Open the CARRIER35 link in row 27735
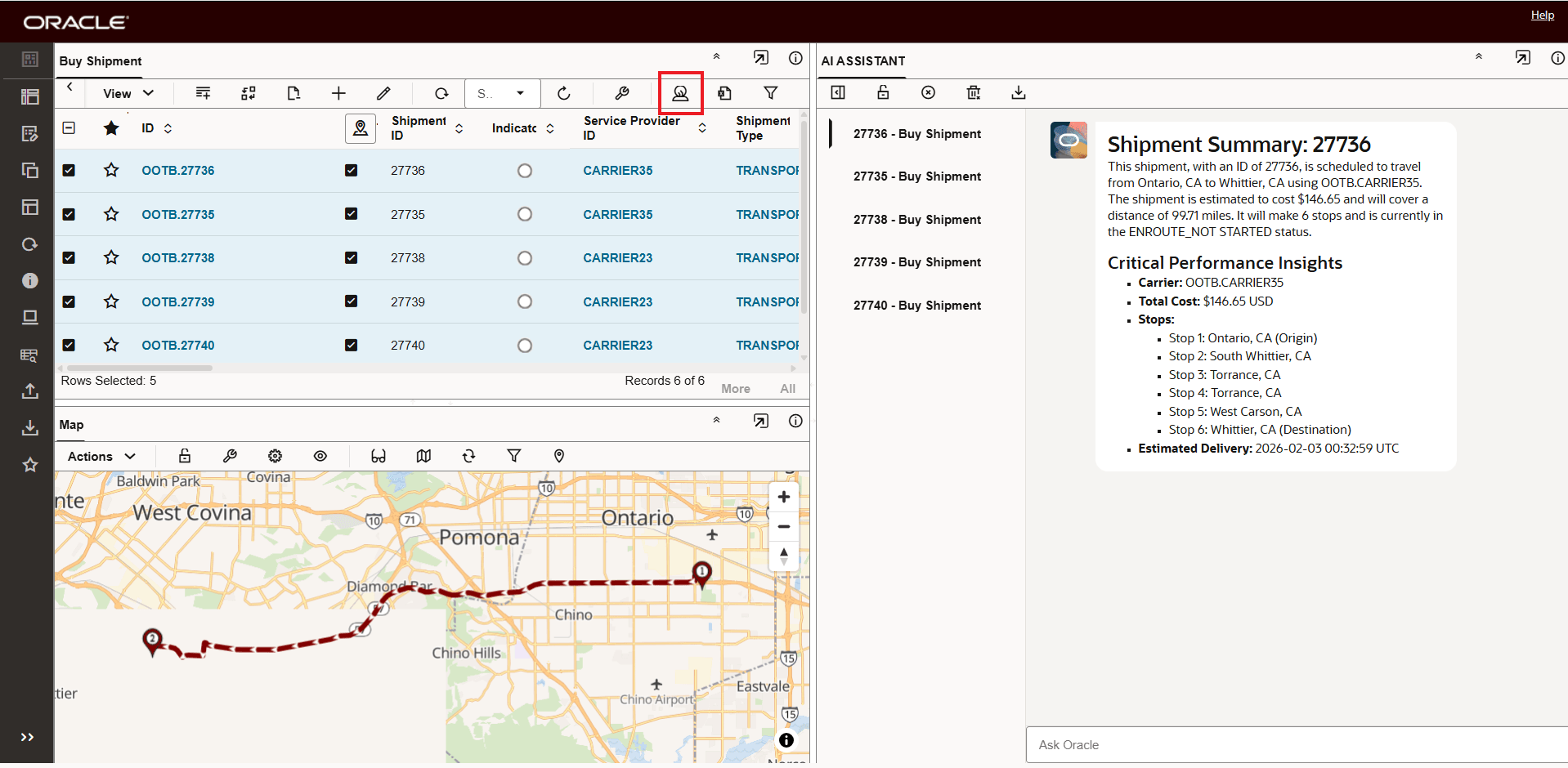This screenshot has height=768, width=1568. 617,214
